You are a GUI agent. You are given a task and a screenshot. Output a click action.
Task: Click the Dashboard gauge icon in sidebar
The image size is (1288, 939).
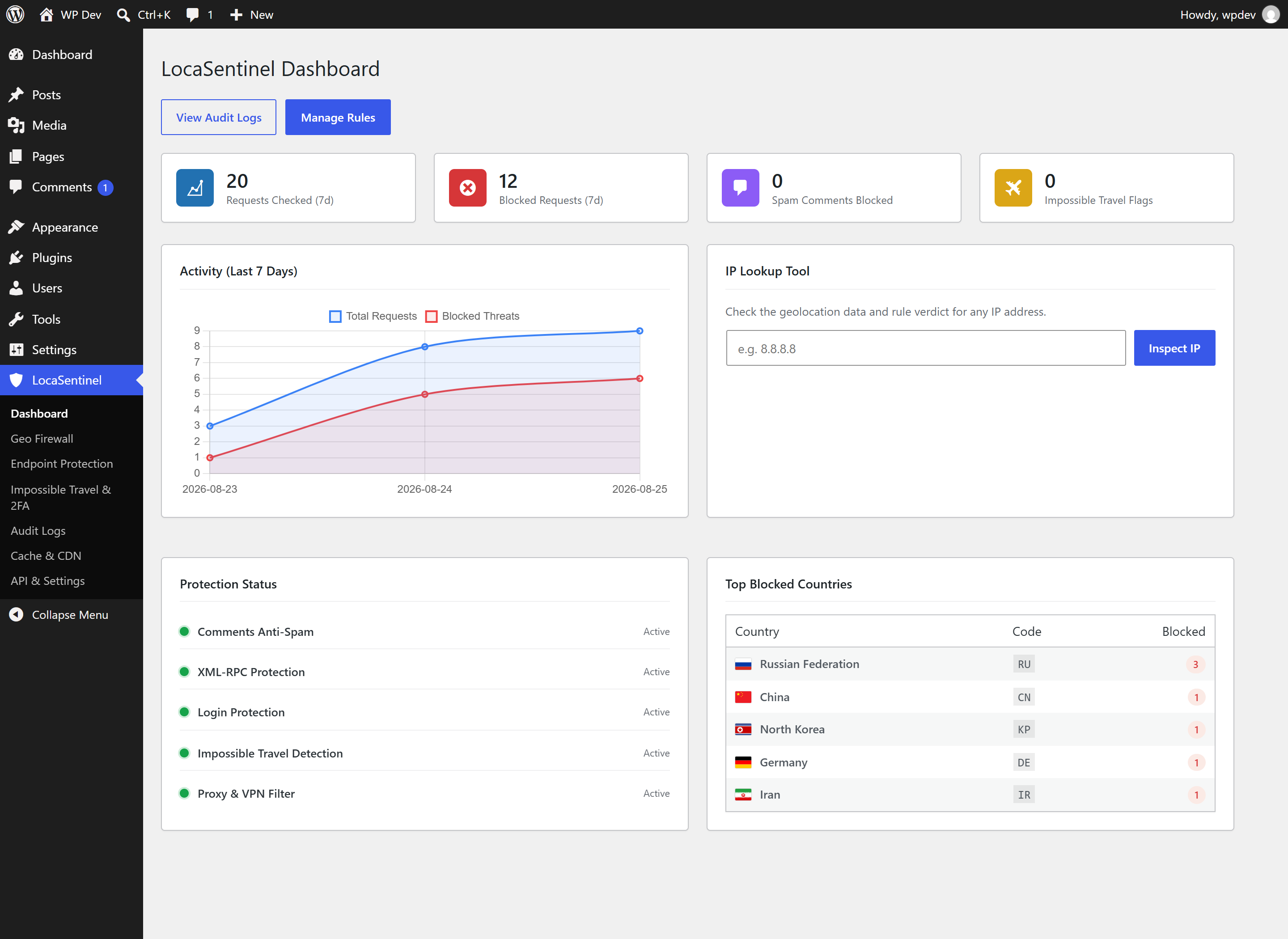point(16,55)
